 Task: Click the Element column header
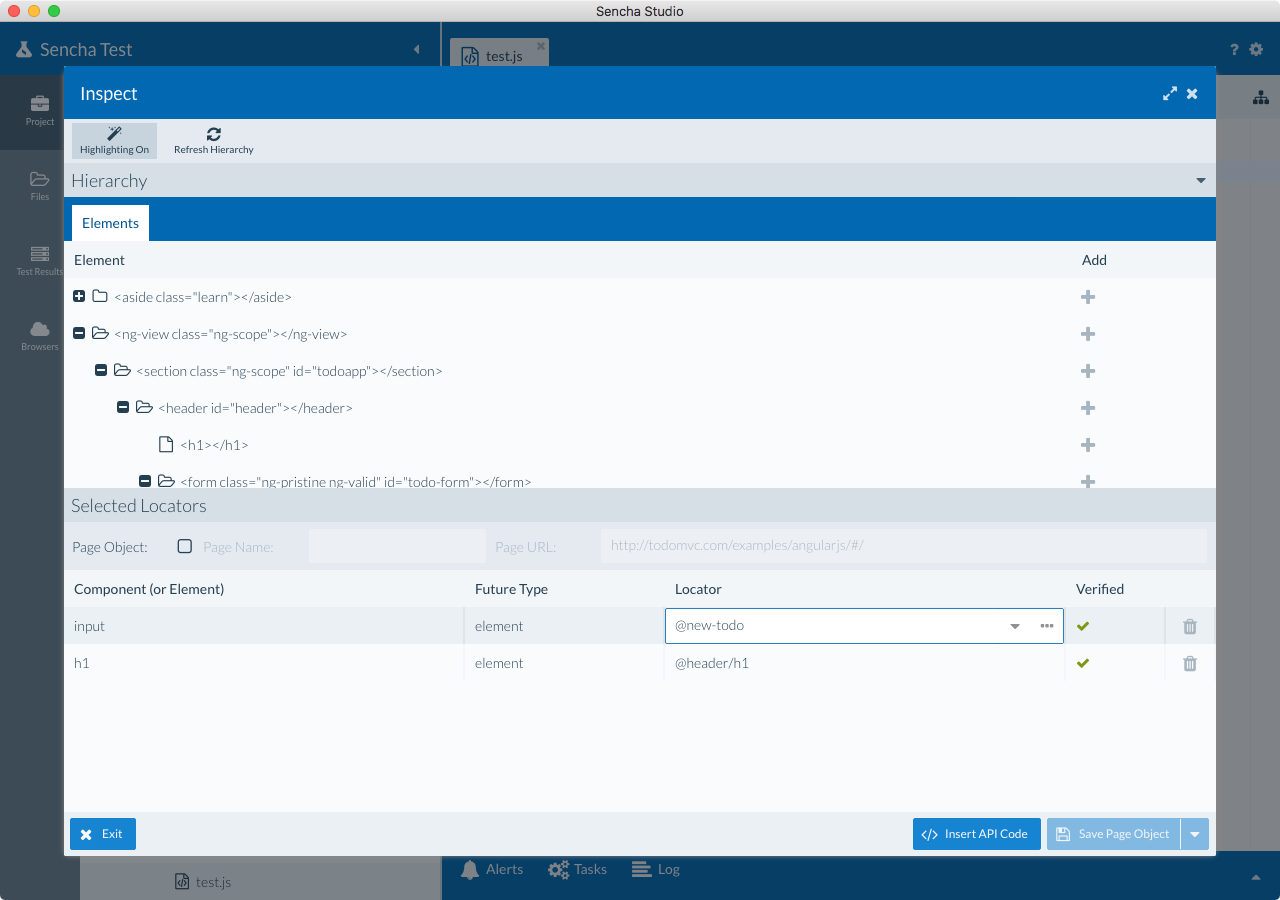coord(99,260)
